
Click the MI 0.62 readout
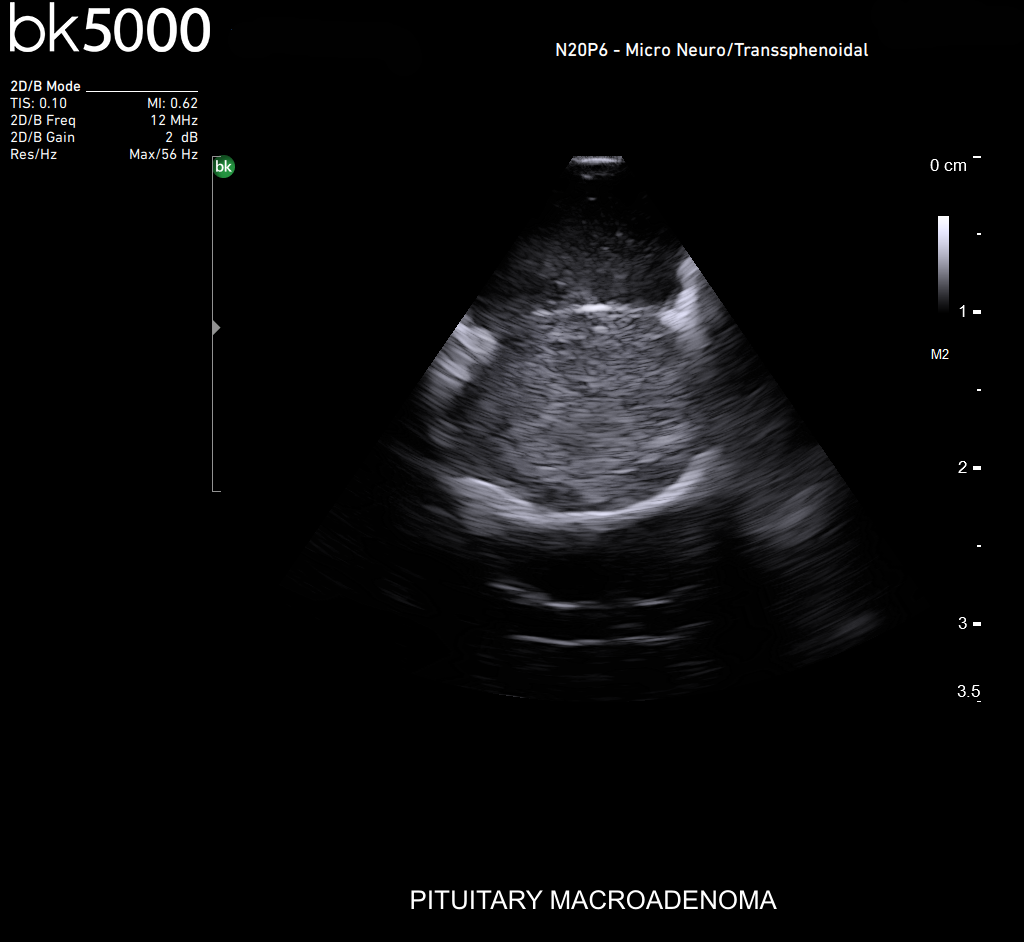(172, 103)
